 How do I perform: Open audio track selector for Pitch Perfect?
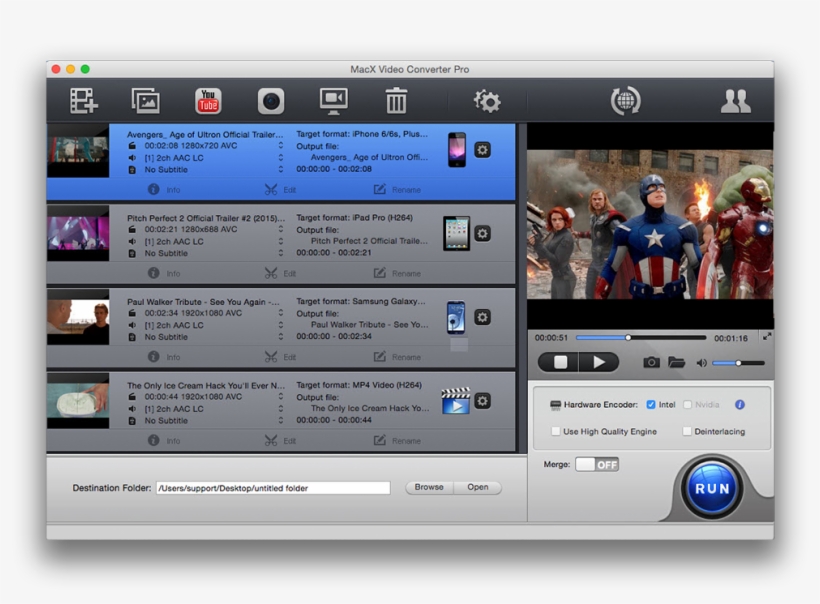tap(281, 241)
